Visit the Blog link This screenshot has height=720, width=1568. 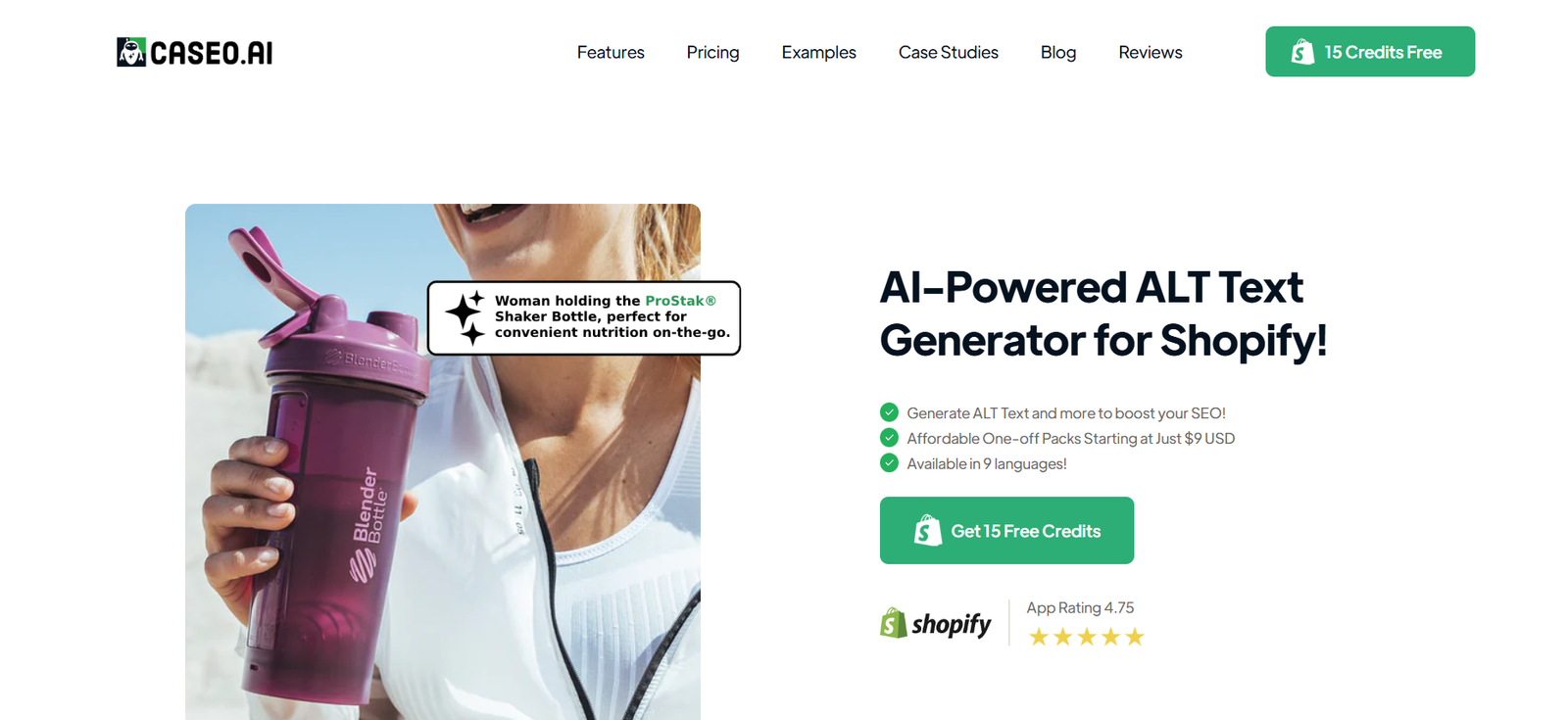click(1058, 52)
